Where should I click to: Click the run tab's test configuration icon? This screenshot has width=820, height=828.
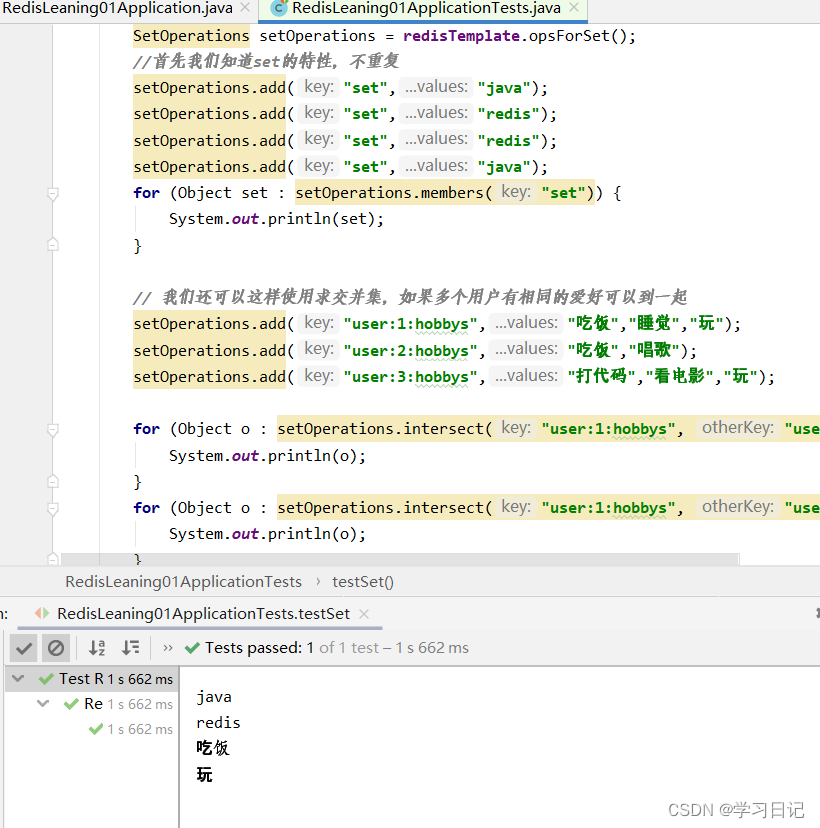(41, 613)
